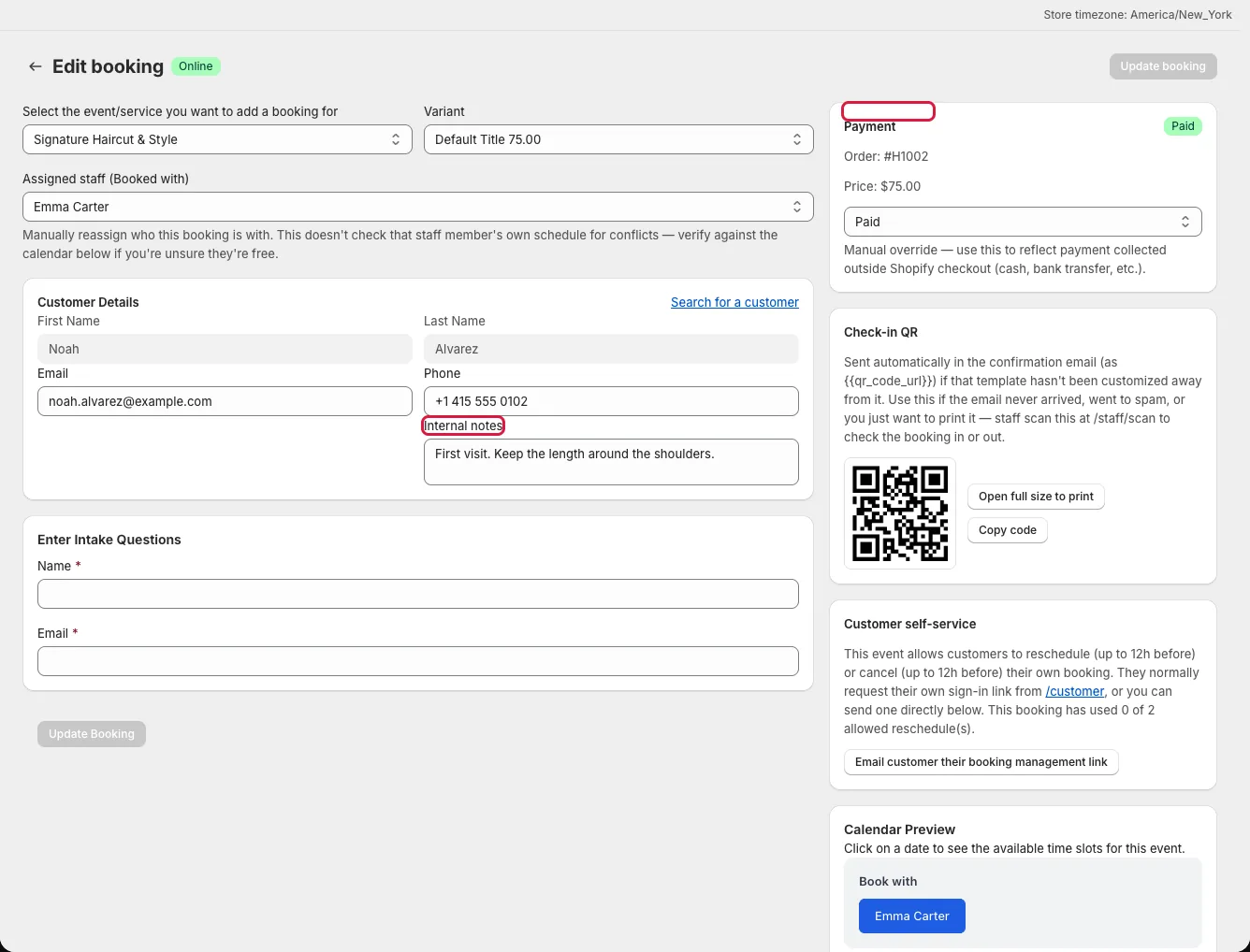This screenshot has height=952, width=1250.
Task: Click the Phone field with +1 415 555 0102
Action: click(x=611, y=401)
